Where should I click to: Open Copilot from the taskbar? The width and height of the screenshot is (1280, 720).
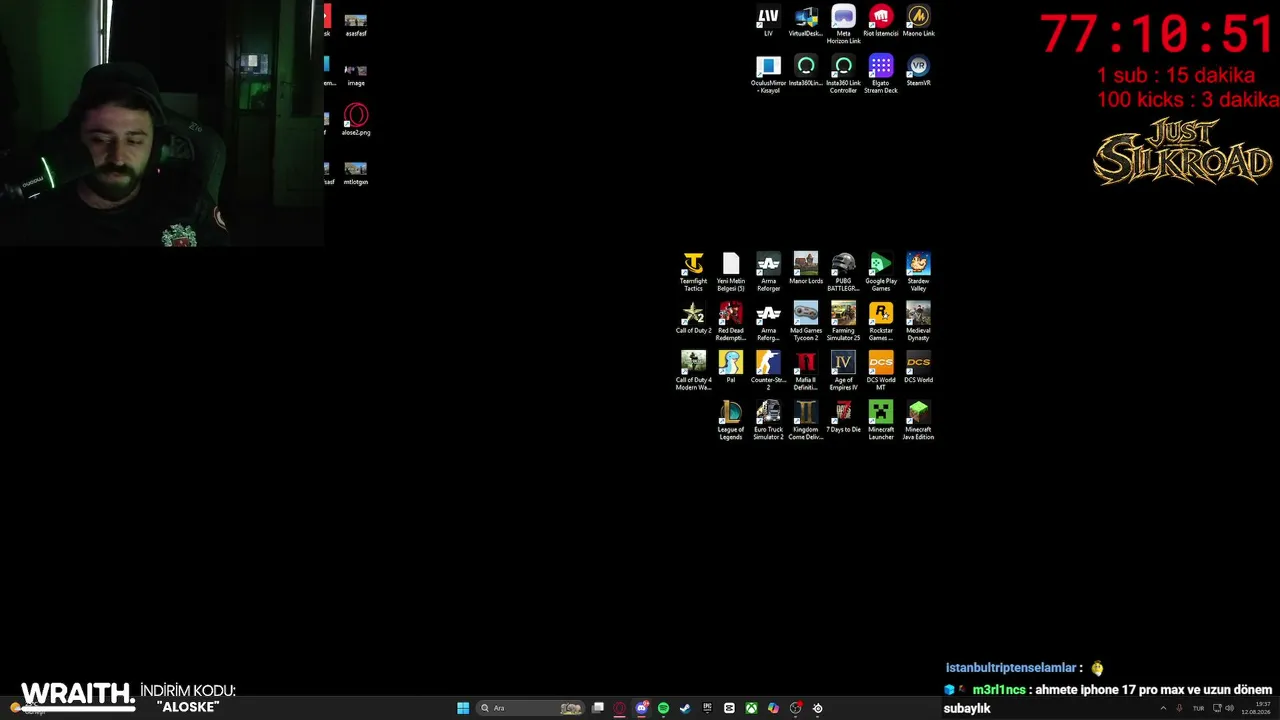click(x=773, y=708)
